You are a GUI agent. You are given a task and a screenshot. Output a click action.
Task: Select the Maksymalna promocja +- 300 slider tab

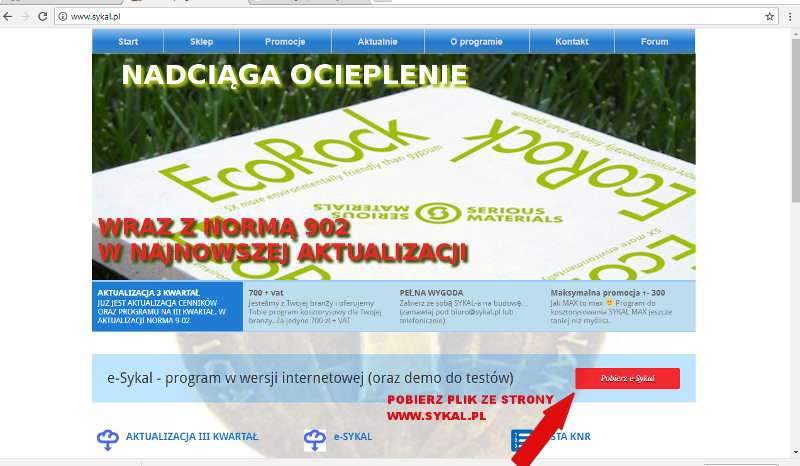click(x=620, y=306)
